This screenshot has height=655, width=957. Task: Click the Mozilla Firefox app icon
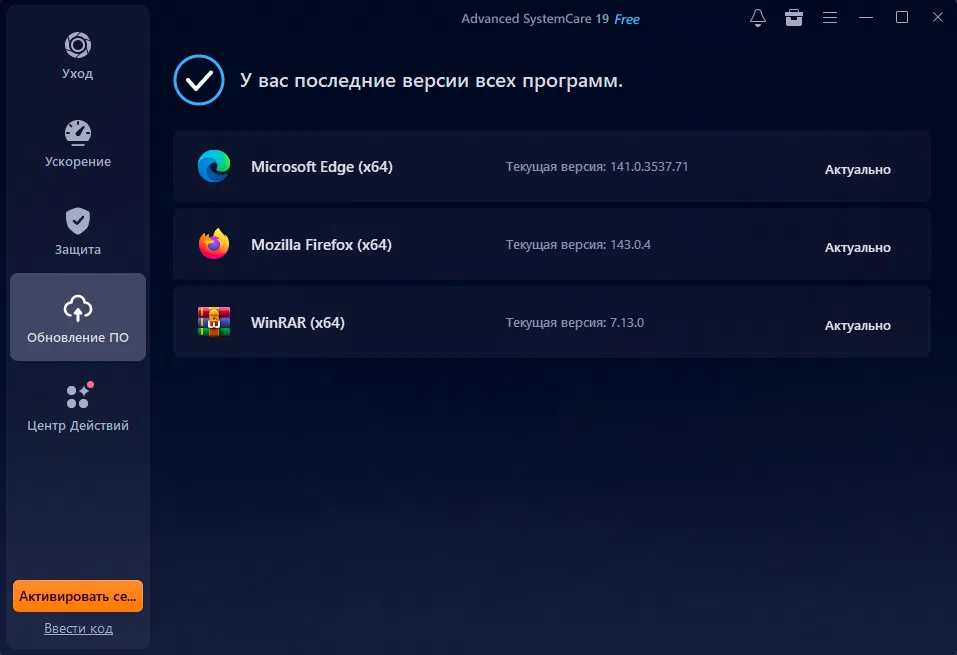(x=214, y=244)
